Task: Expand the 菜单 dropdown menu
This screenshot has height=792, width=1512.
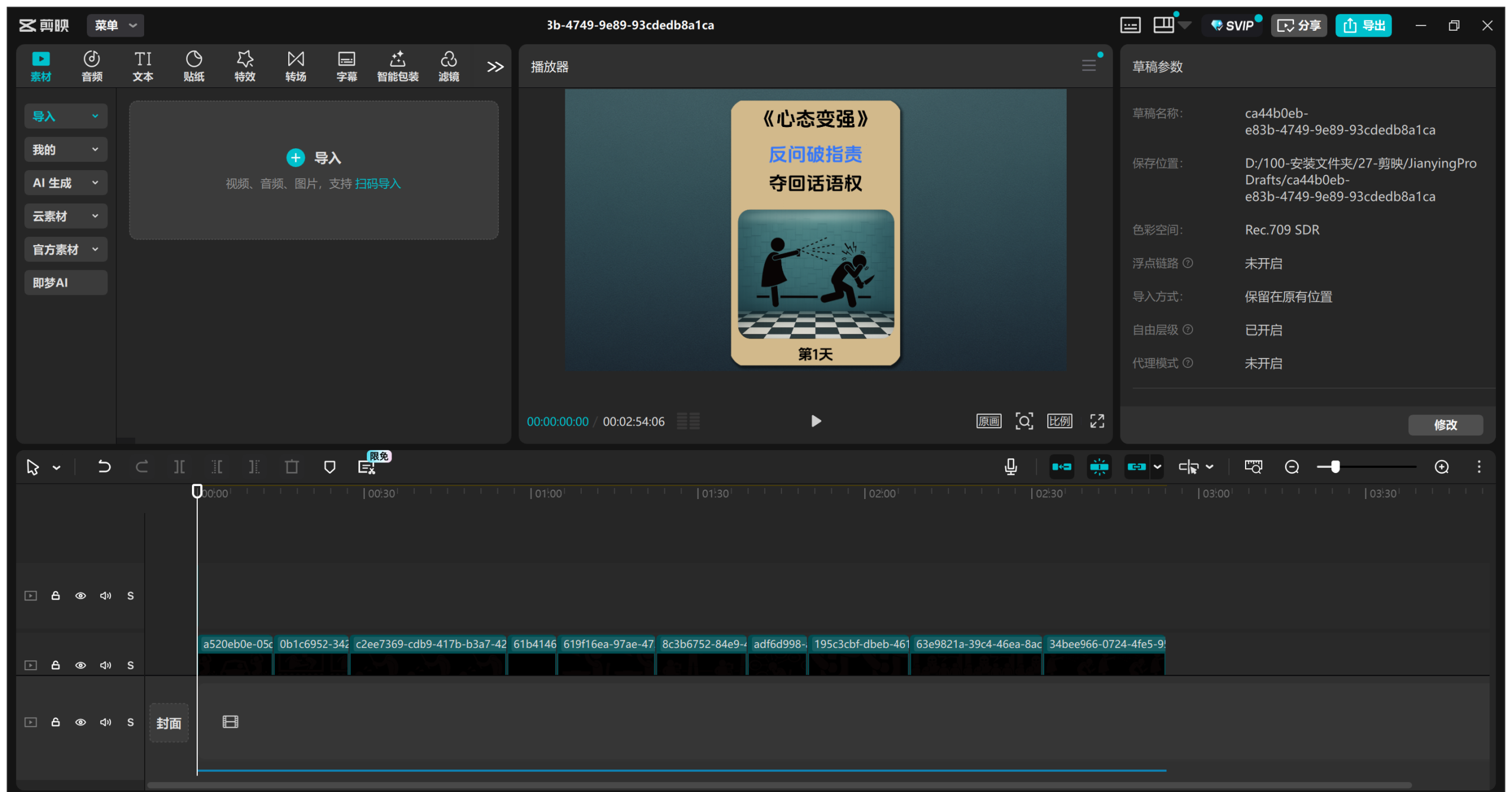Action: click(115, 25)
